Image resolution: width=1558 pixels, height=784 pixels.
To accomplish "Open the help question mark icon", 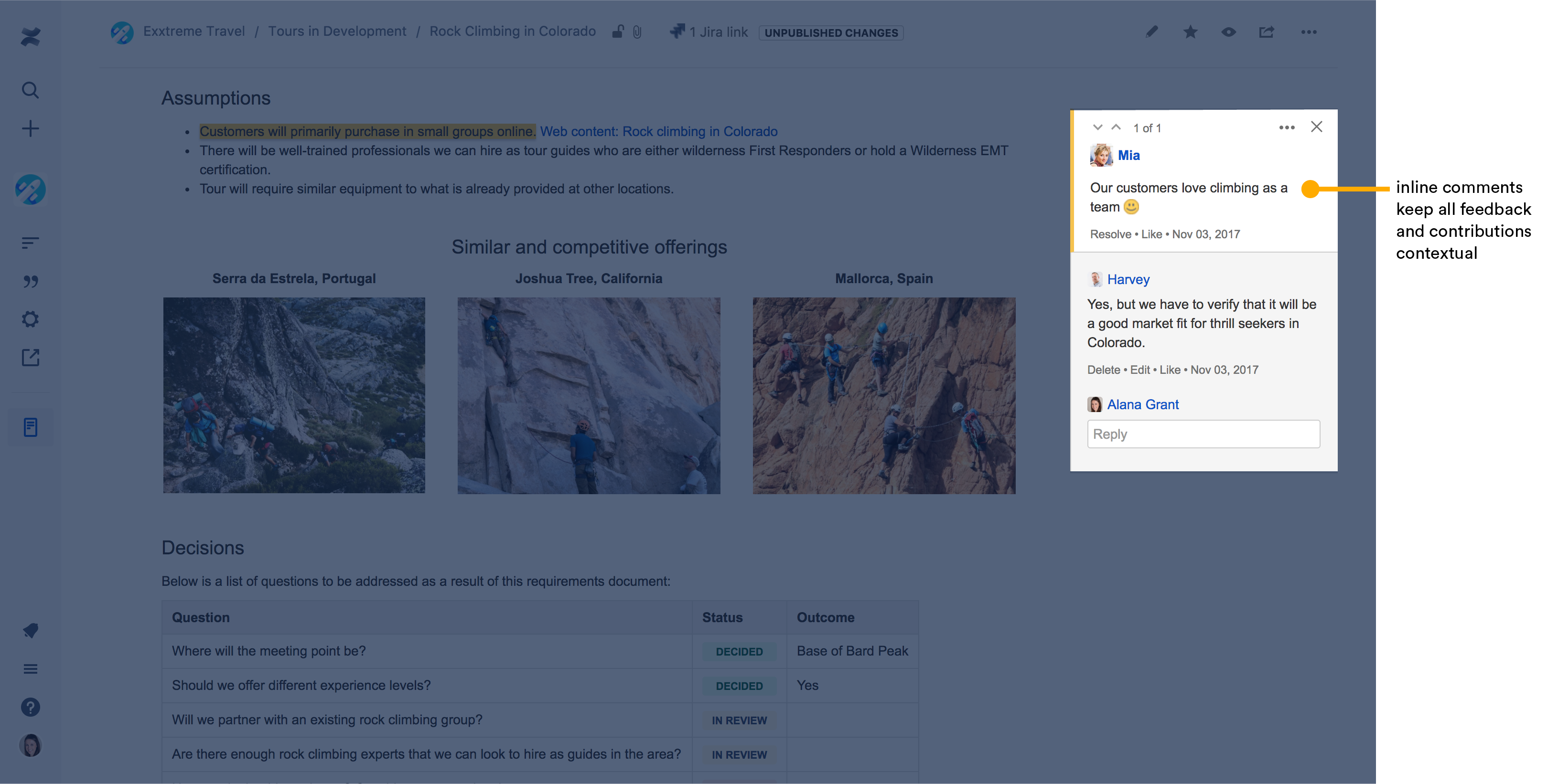I will [30, 707].
